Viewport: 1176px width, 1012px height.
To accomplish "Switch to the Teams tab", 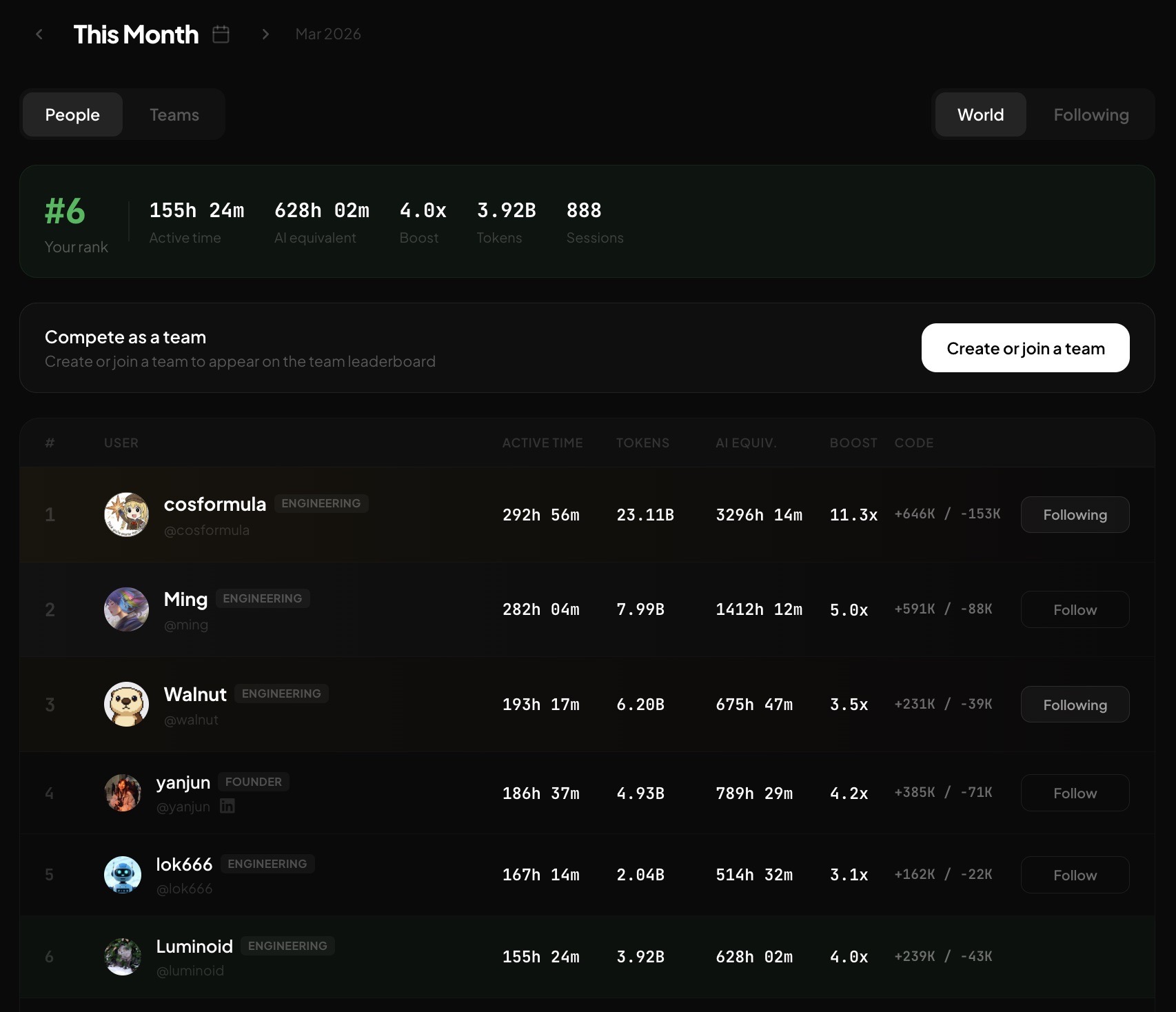I will (174, 114).
